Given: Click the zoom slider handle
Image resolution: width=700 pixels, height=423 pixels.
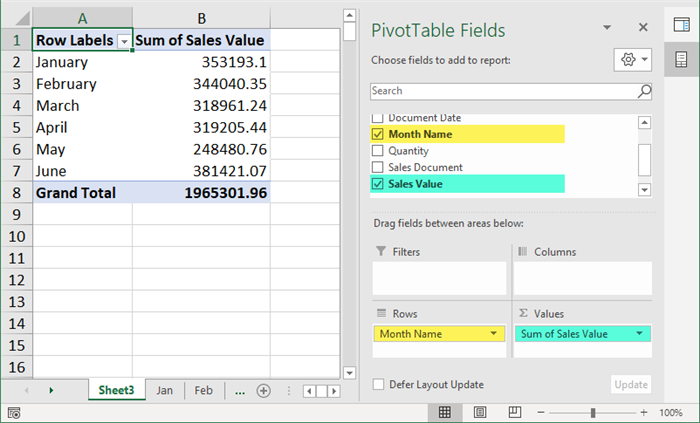Looking at the screenshot, I should click(593, 412).
